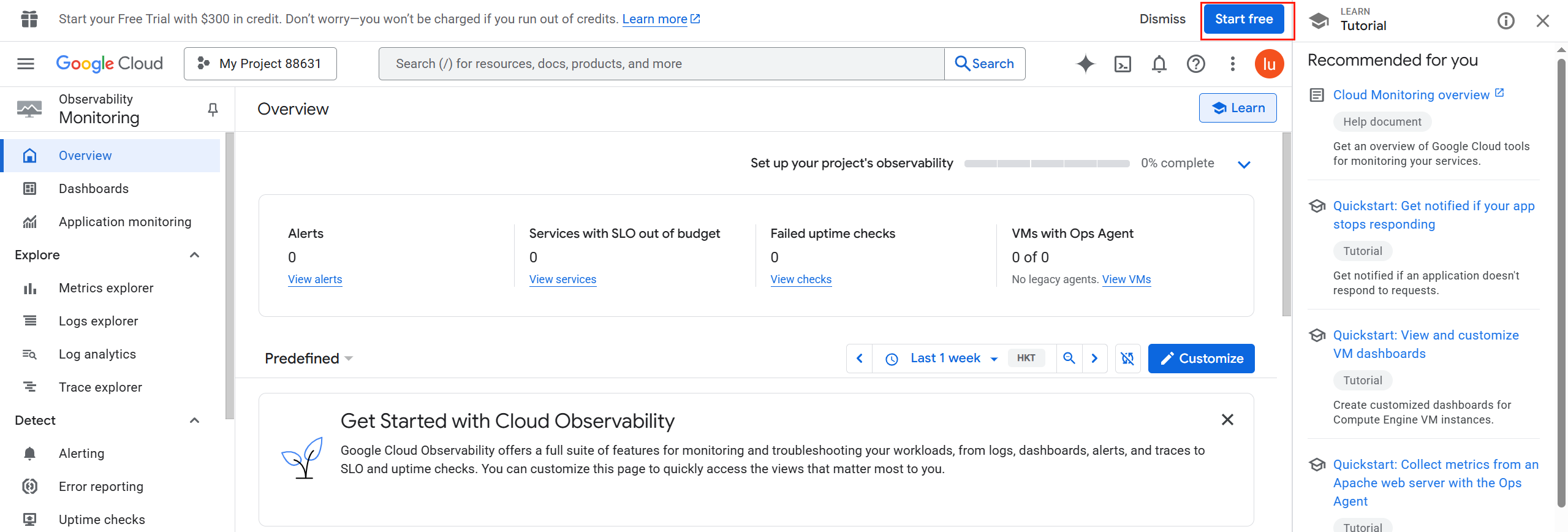Go to Dashboards in sidebar
This screenshot has width=1568, height=532.
(x=94, y=189)
